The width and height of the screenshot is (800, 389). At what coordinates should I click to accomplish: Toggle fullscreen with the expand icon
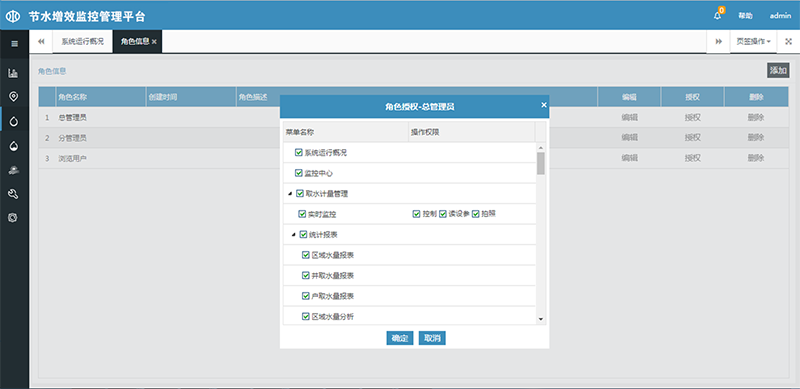(x=788, y=41)
